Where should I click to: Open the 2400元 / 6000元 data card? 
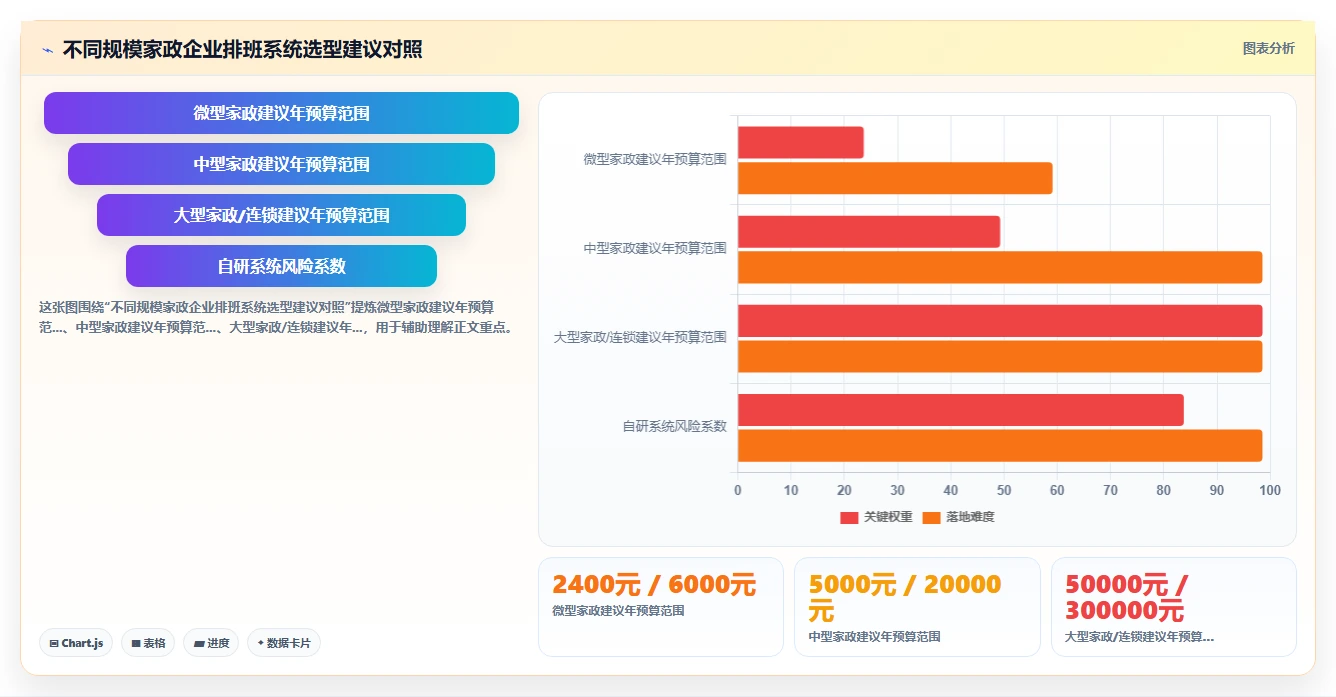661,607
